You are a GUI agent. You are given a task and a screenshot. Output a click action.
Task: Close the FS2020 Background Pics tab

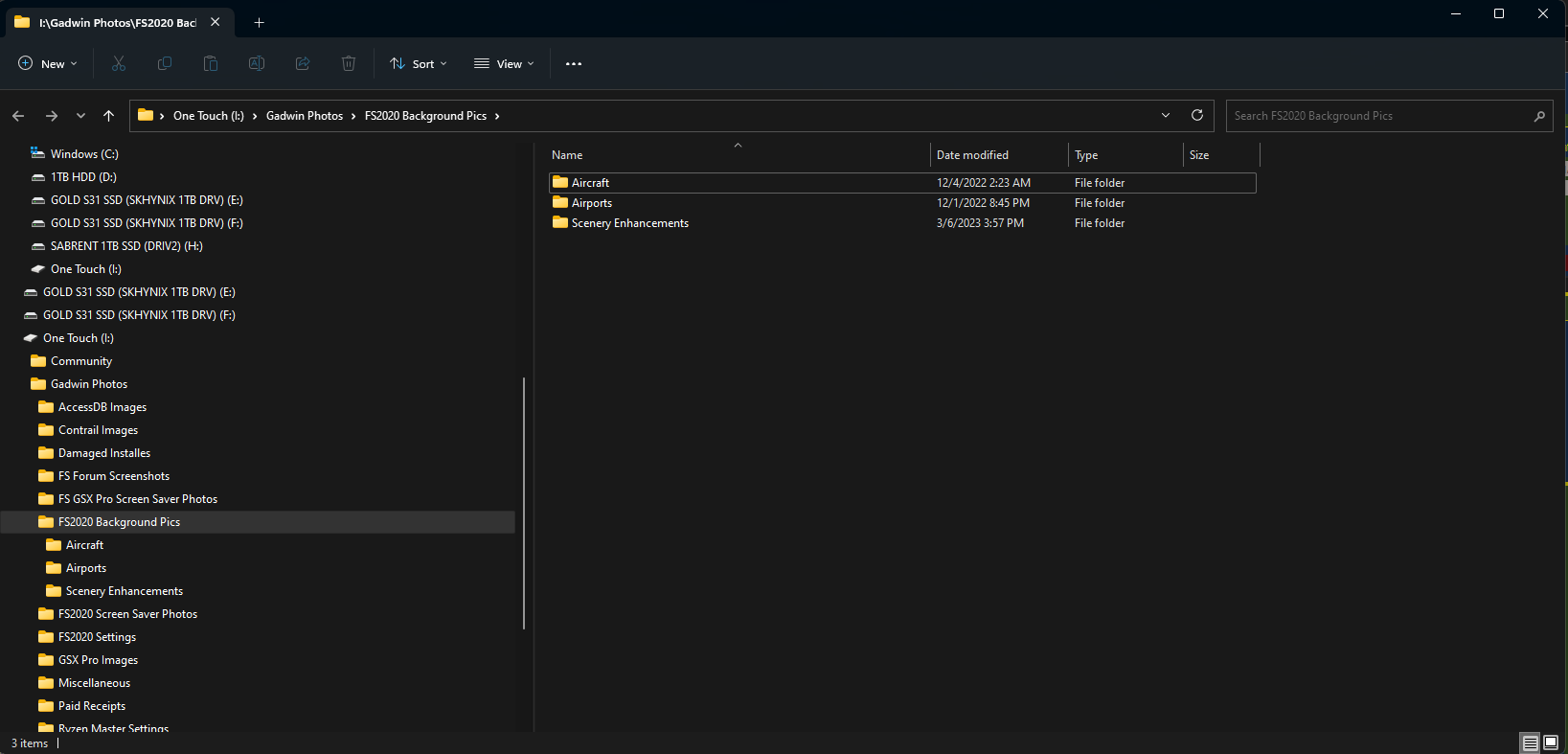click(x=216, y=22)
